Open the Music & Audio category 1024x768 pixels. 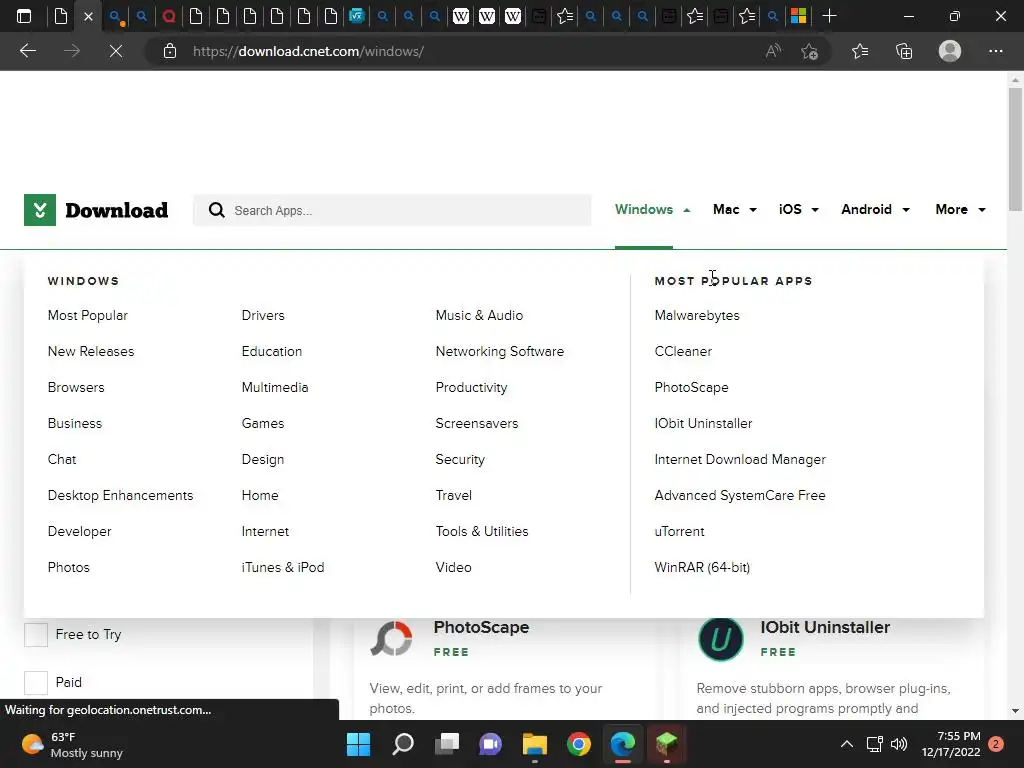(479, 315)
